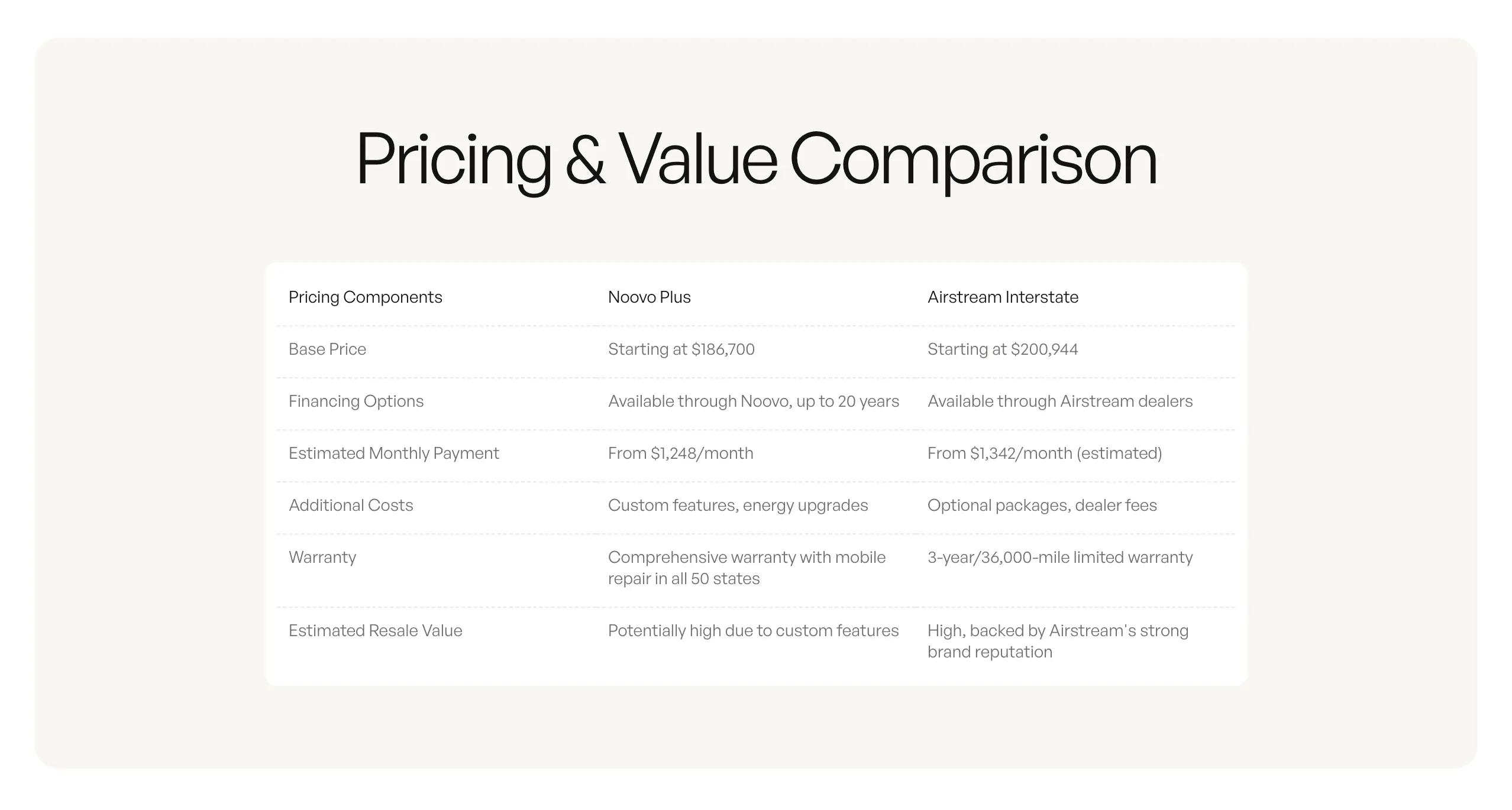Click the Base Price row label

327,349
